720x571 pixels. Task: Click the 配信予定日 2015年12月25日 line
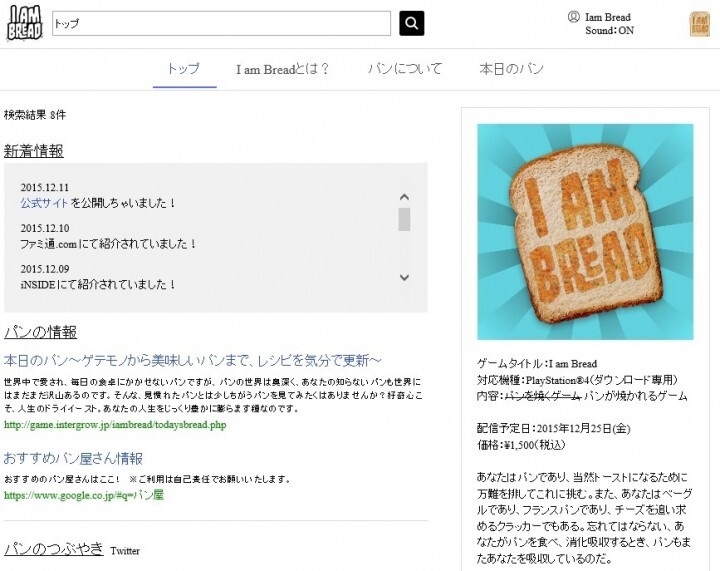(553, 428)
